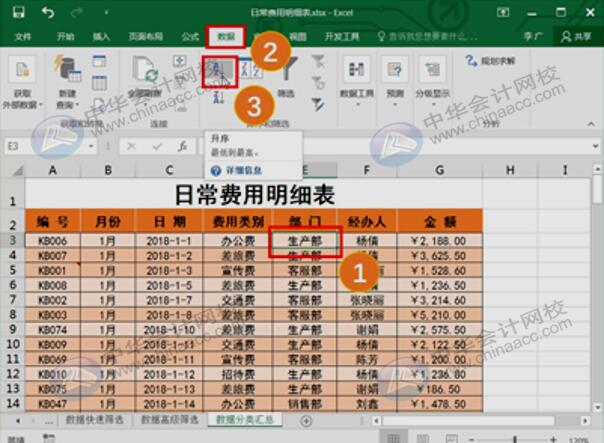Open the 数据工具 dropdown arrow
Viewport: 604px width, 443px height.
click(357, 104)
